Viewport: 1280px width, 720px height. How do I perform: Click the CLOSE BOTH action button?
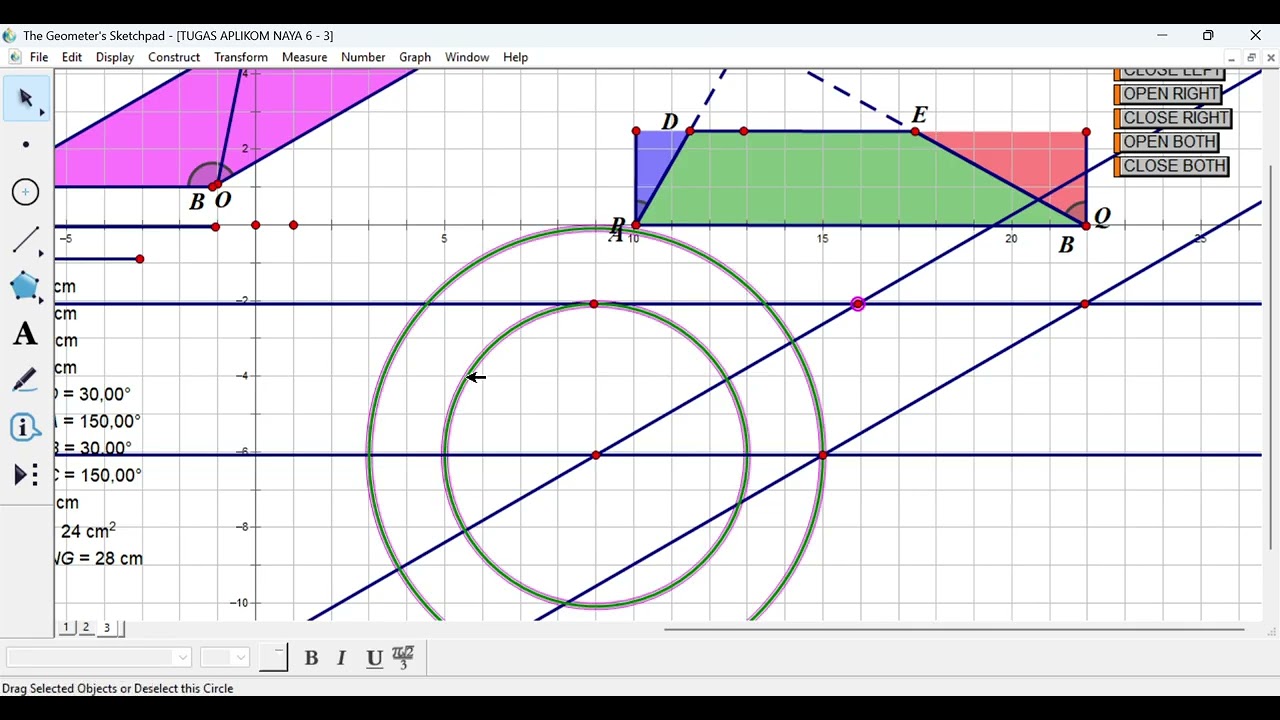[1171, 166]
